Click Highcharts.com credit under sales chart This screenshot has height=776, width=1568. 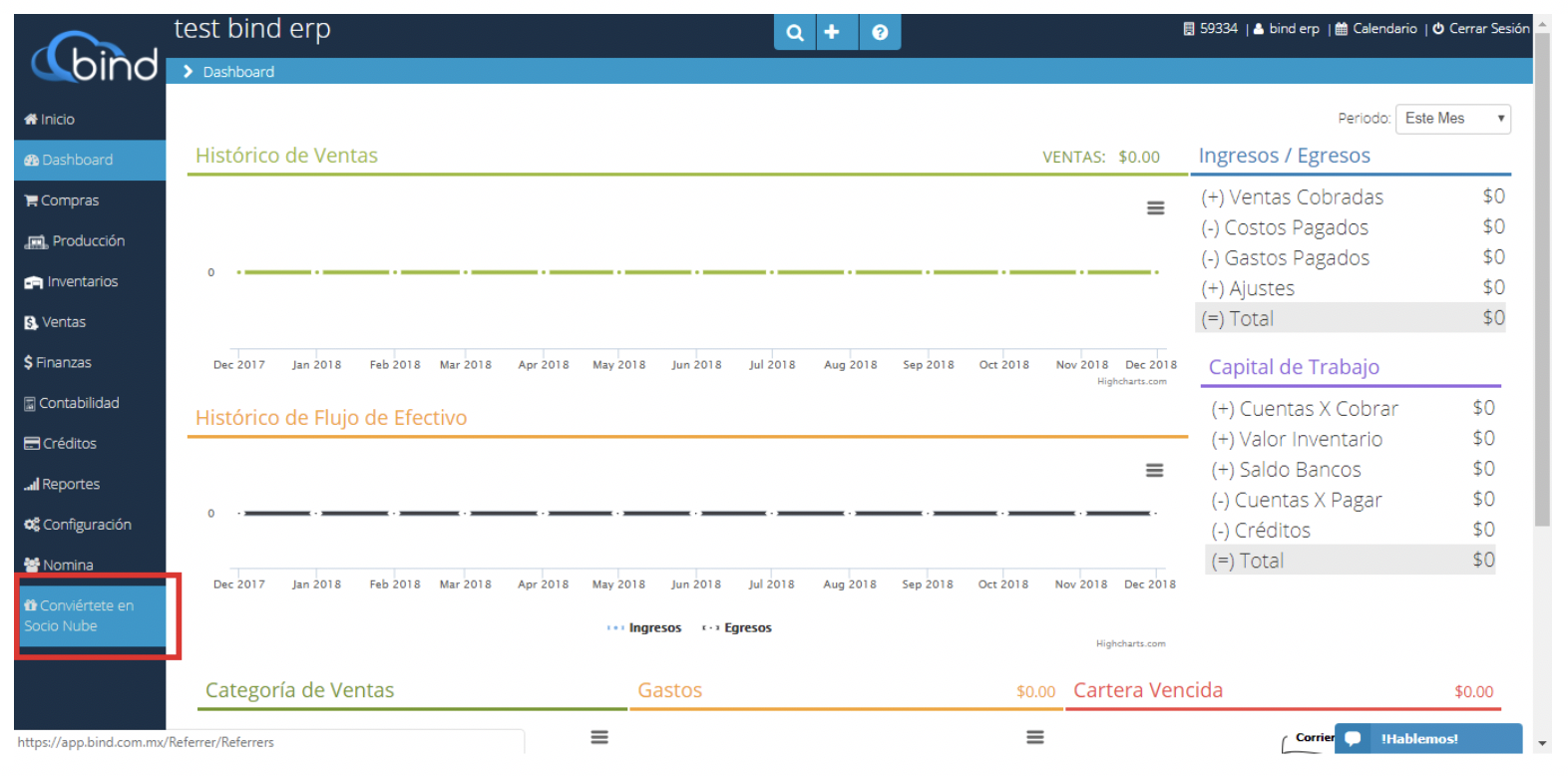(1131, 381)
